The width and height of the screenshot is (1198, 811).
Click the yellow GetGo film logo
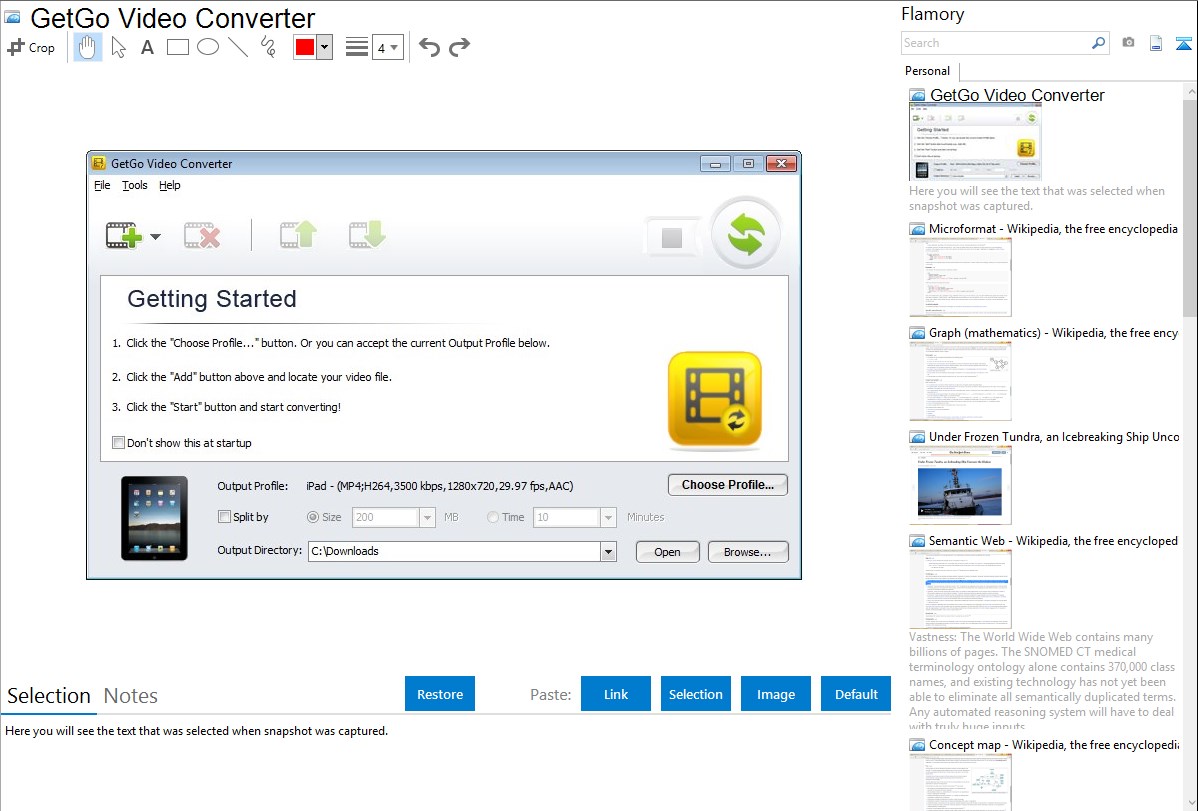715,399
